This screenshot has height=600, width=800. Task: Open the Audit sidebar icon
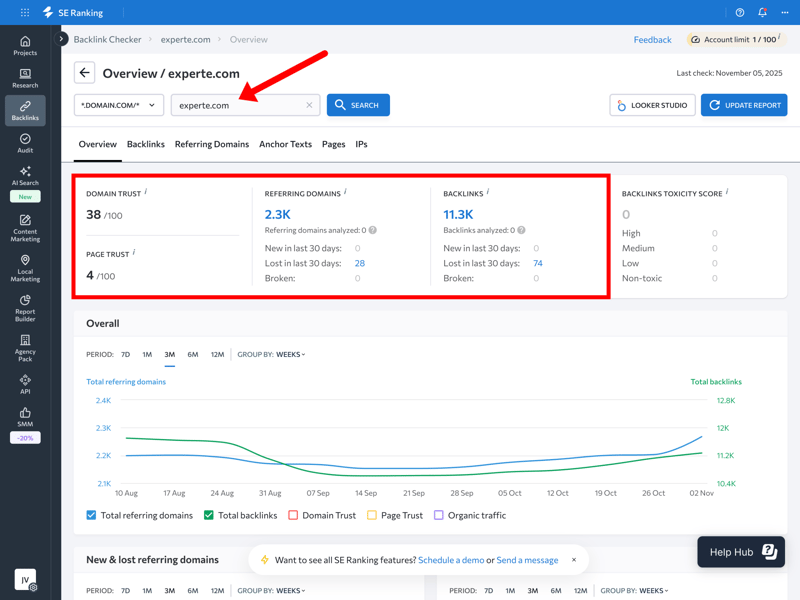(25, 143)
